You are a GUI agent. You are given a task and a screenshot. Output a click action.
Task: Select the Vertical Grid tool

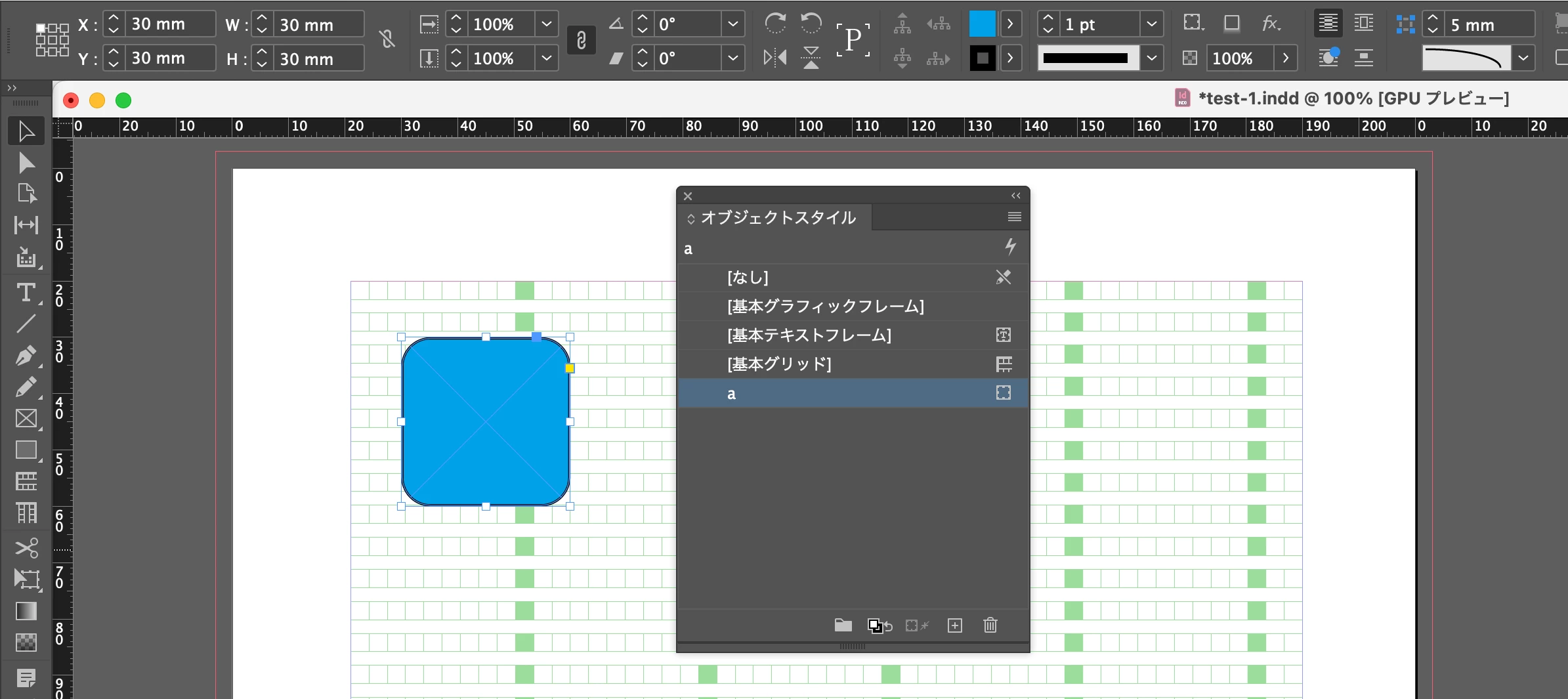(x=26, y=513)
